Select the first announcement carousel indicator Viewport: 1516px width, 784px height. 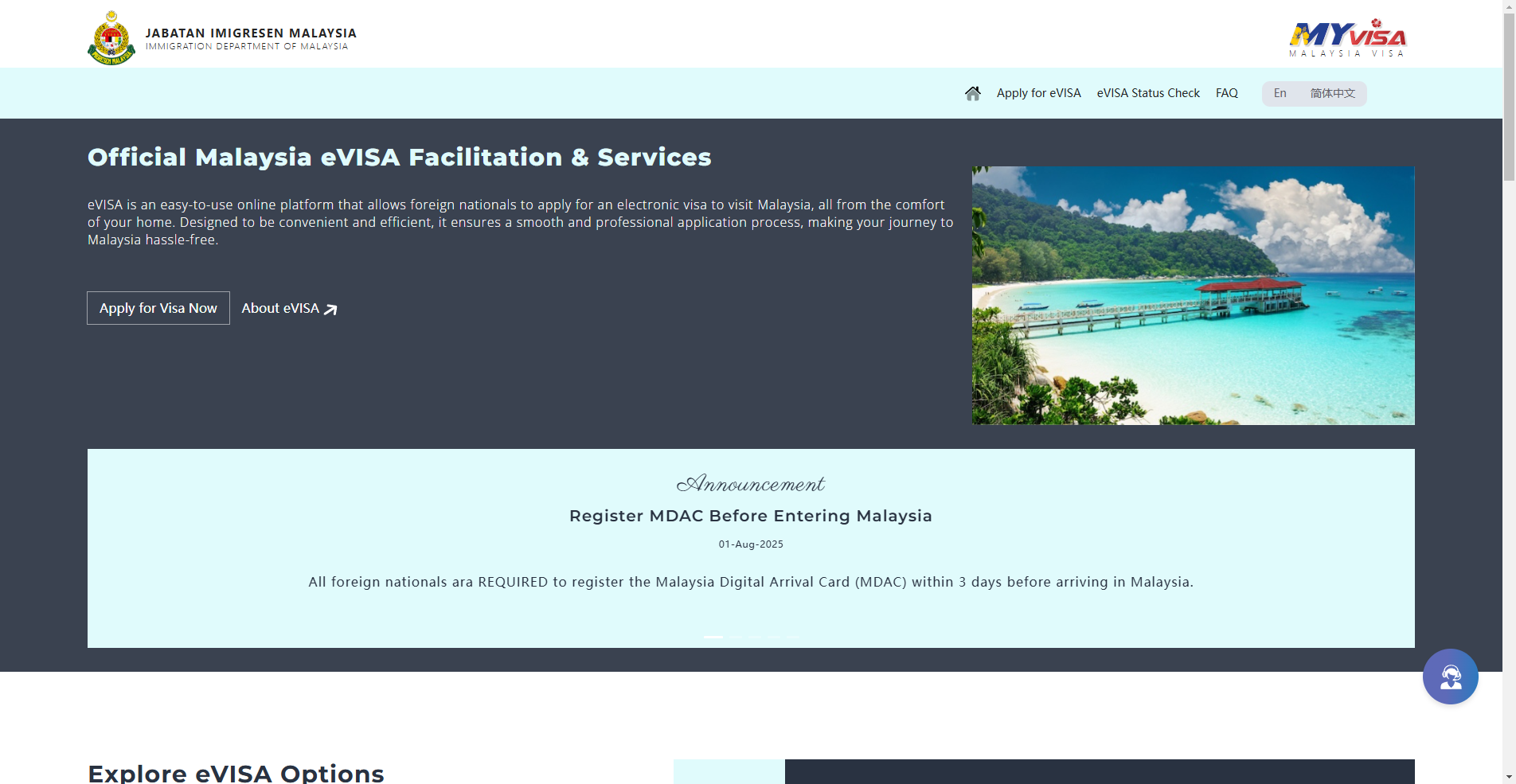pyautogui.click(x=713, y=638)
